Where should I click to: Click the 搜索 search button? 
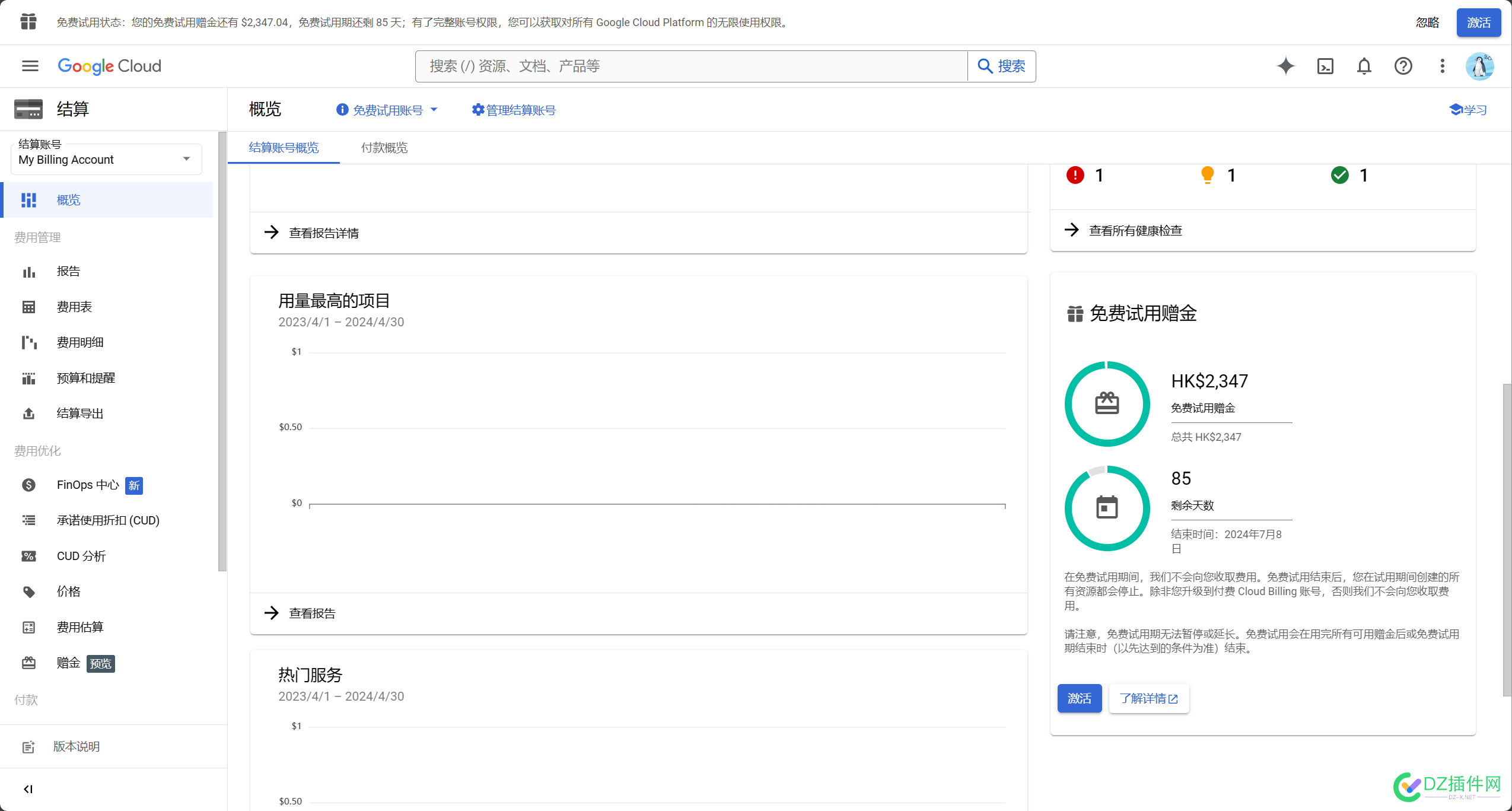pyautogui.click(x=1001, y=66)
